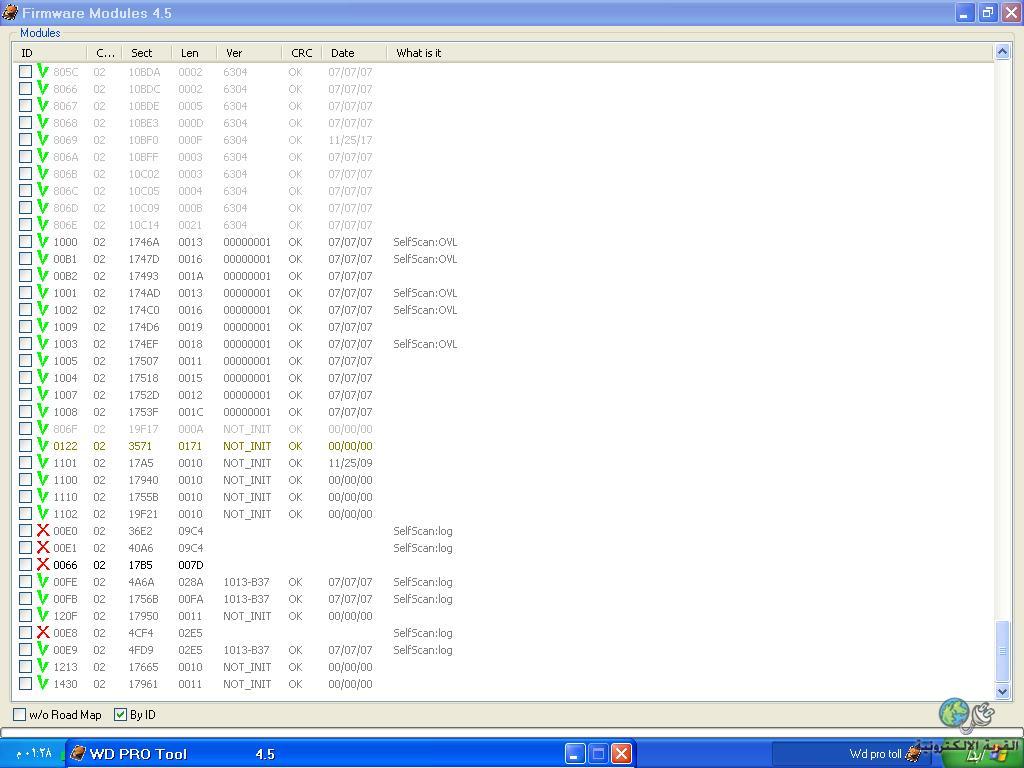Click the red X icon for module 00E1
The height and width of the screenshot is (768, 1024).
pos(43,547)
